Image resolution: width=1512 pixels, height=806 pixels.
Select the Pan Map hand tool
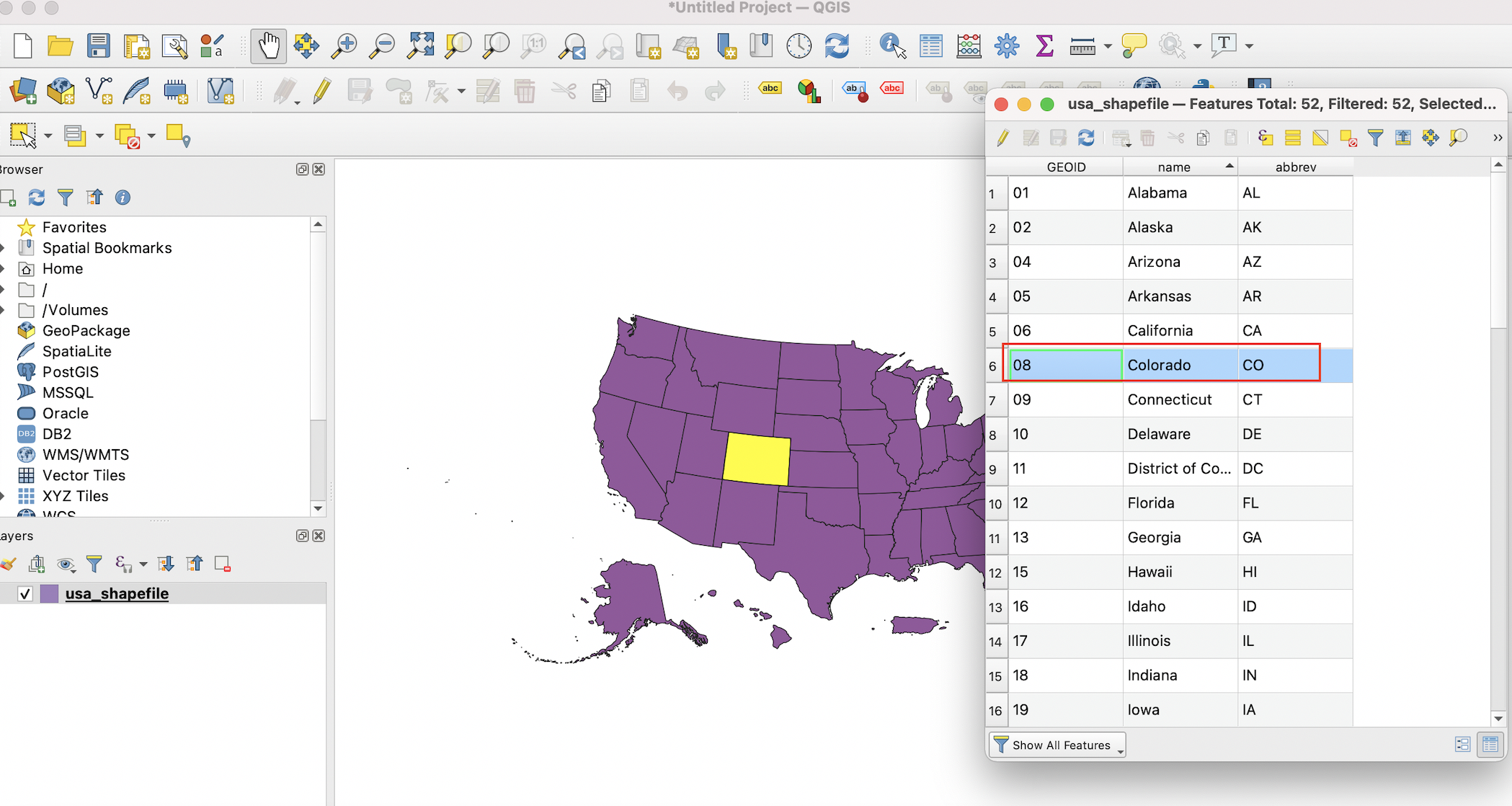(x=268, y=46)
